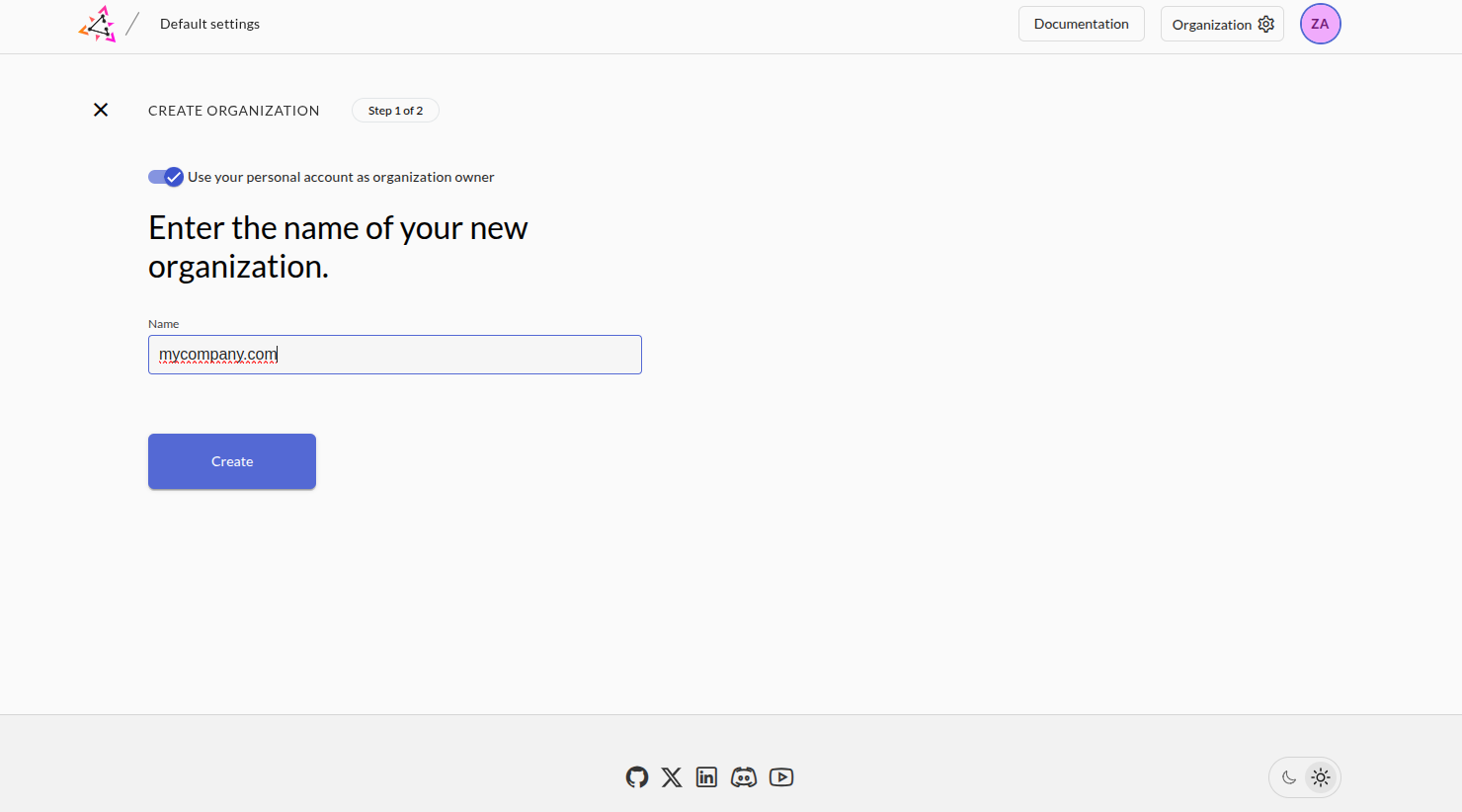
Task: Open the GitHub icon in the footer
Action: [636, 777]
